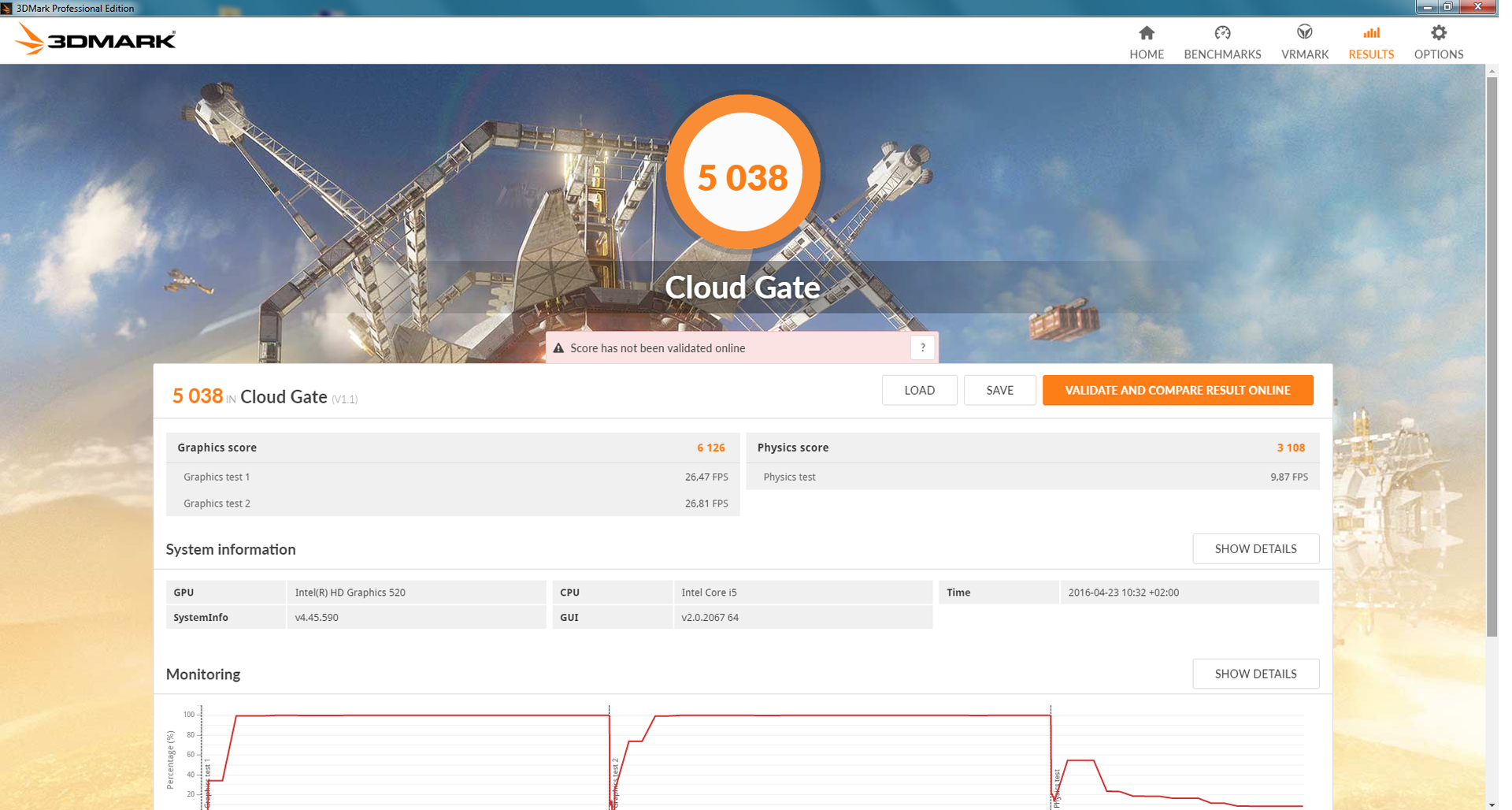Viewport: 1512px width, 810px height.
Task: Show details for Monitoring
Action: point(1255,674)
